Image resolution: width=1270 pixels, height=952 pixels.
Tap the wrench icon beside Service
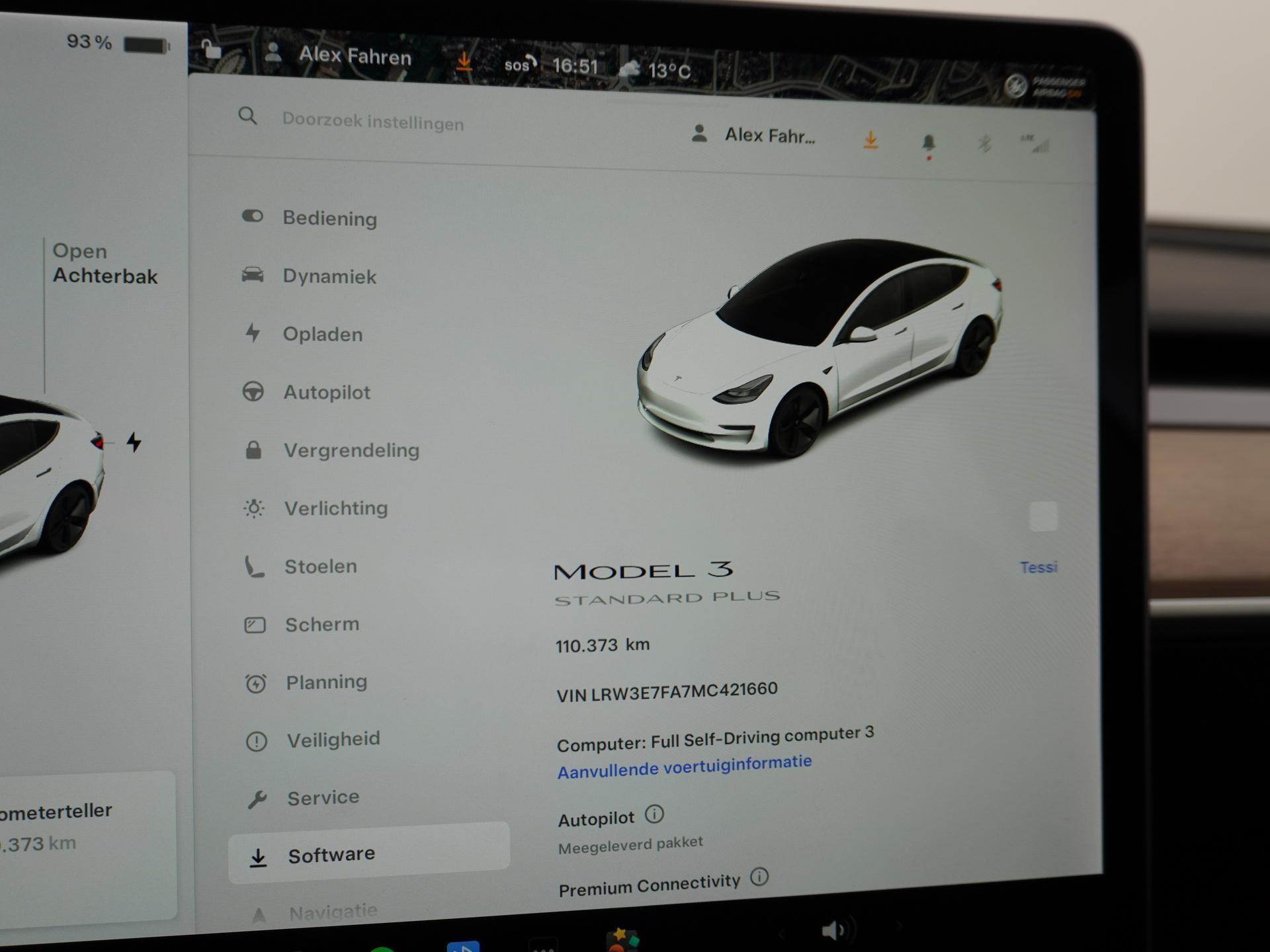(x=257, y=799)
